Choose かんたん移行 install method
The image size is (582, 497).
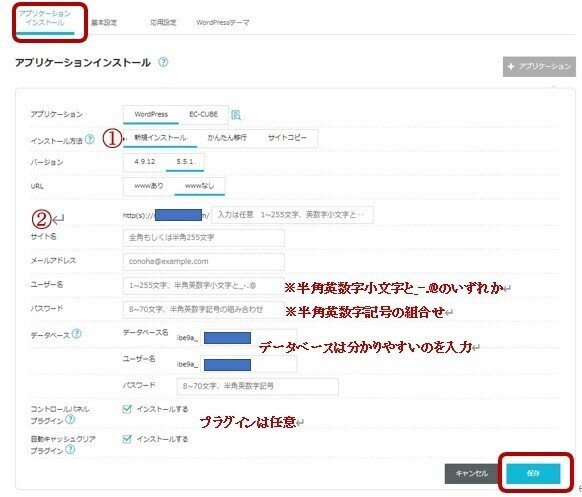click(227, 138)
